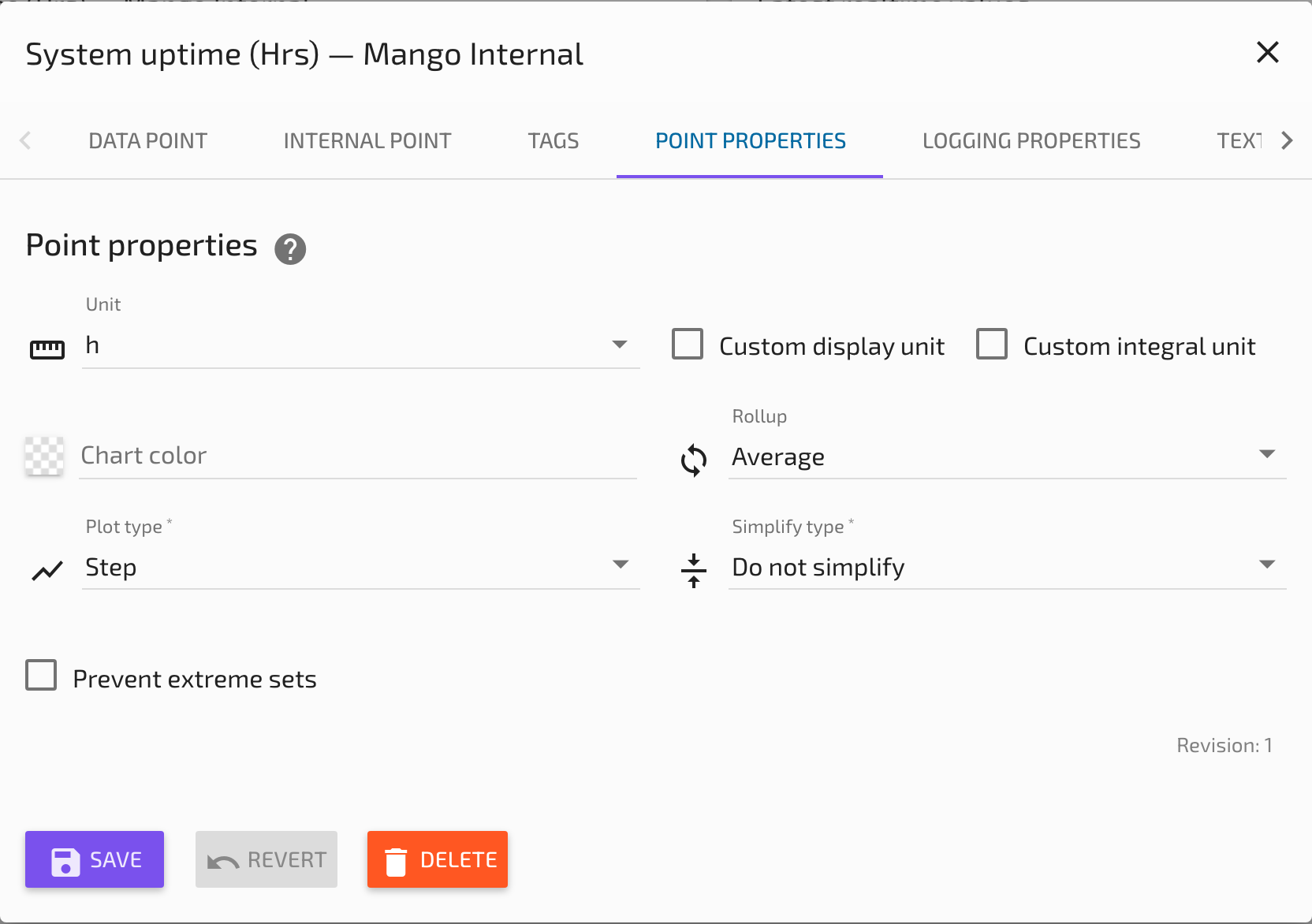Click the plot type line icon
1312x924 pixels.
pos(47,570)
